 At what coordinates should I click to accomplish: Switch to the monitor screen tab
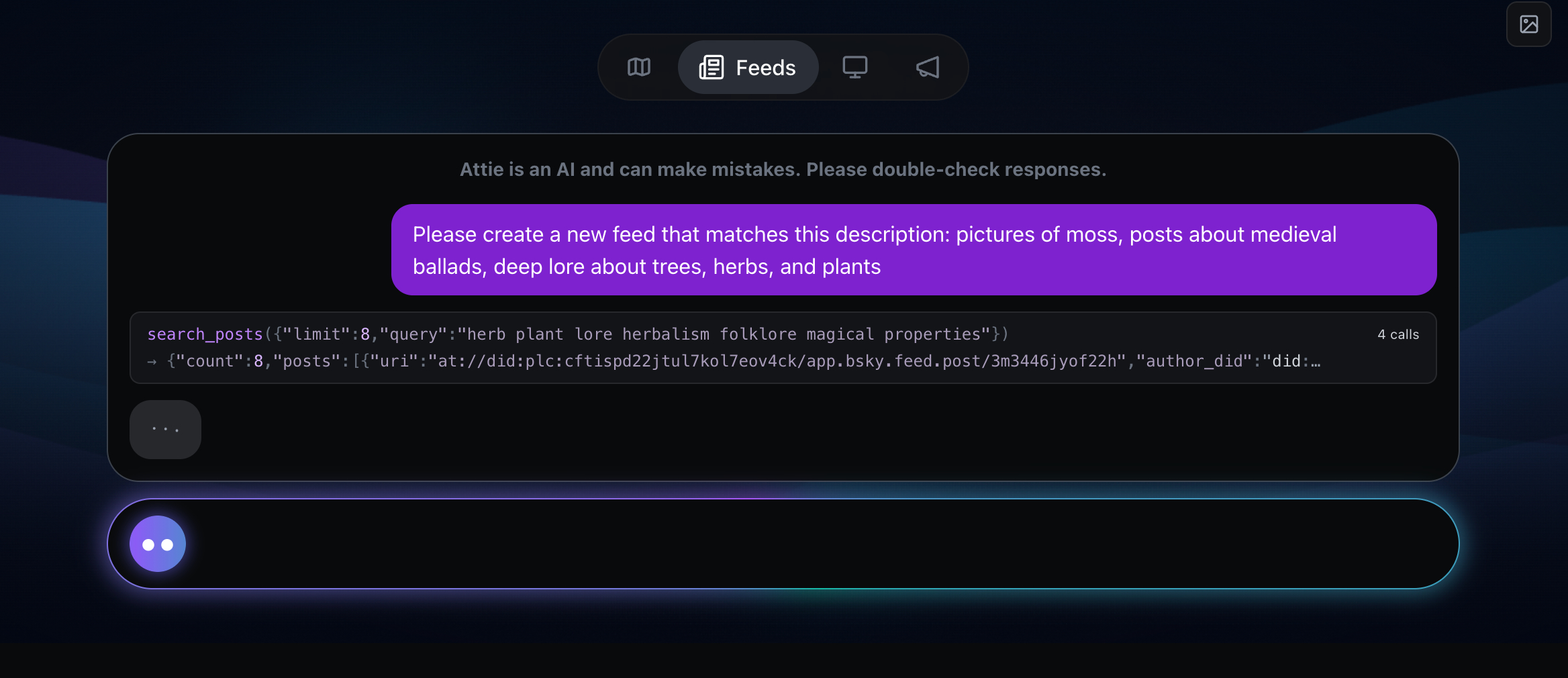tap(854, 67)
